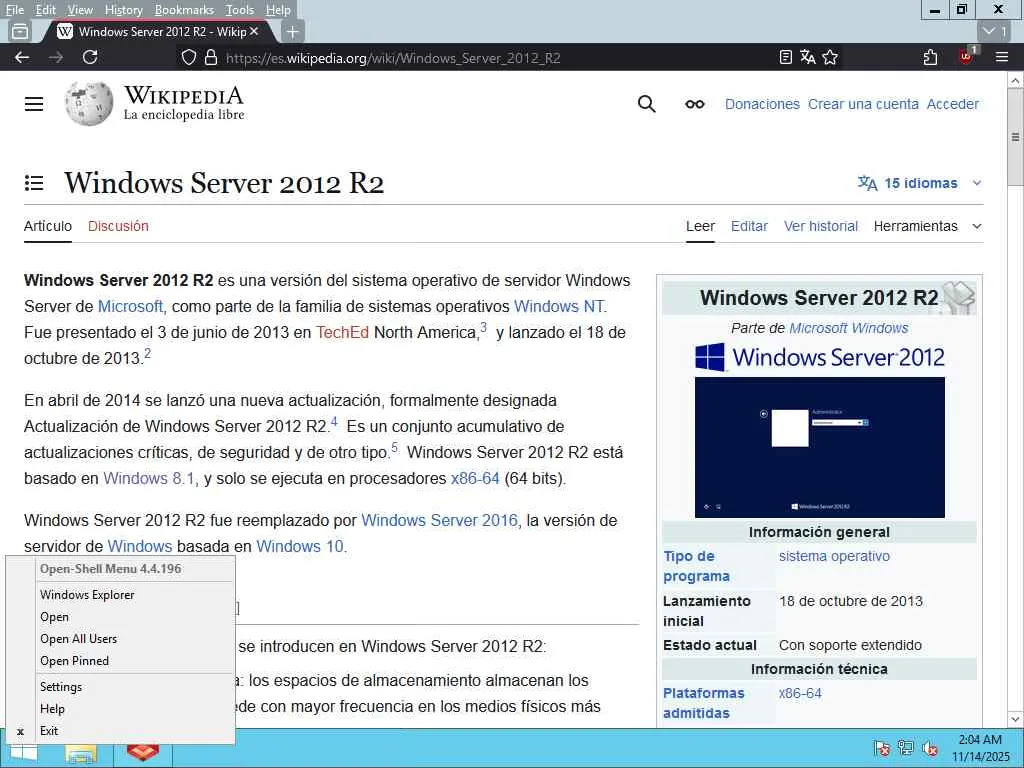Click the Acceder login link
The image size is (1024, 768).
pyautogui.click(x=953, y=104)
